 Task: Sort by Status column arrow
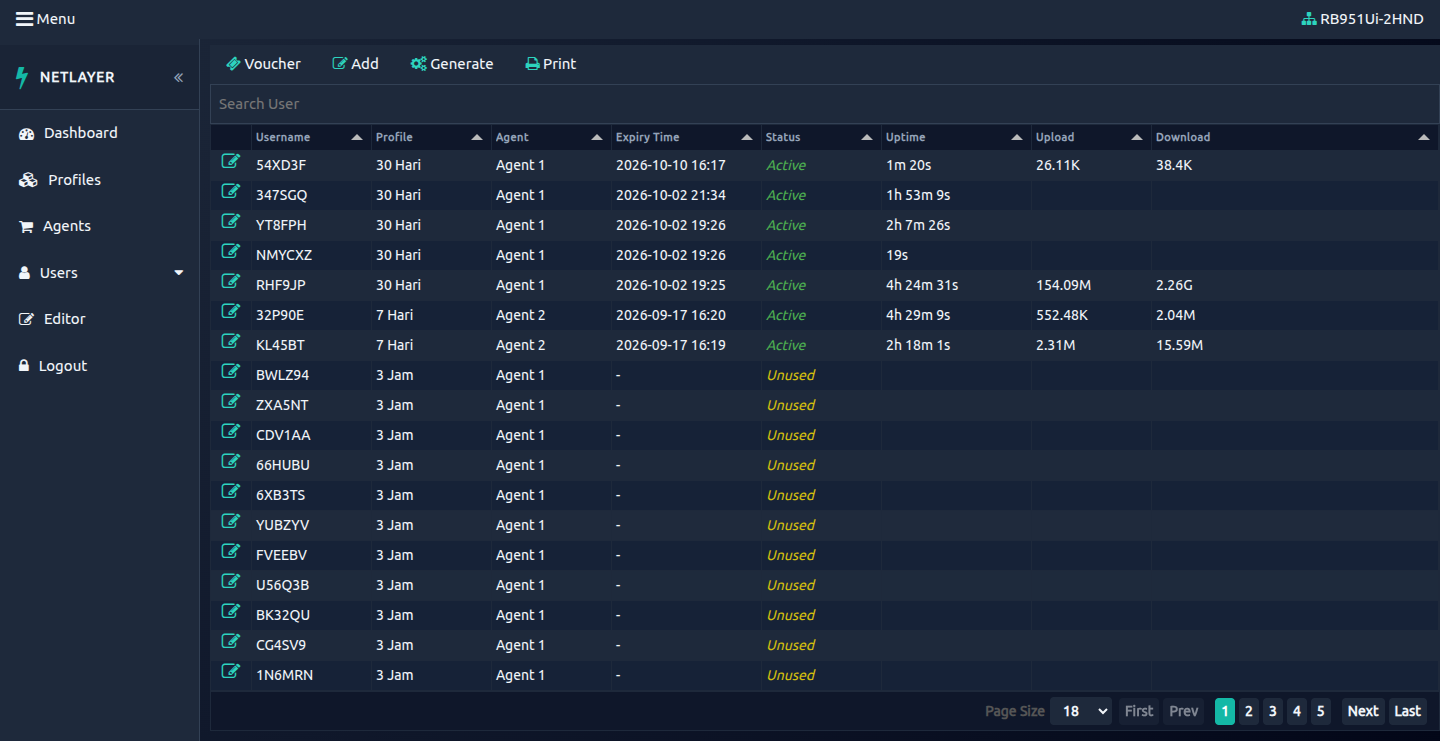coord(867,137)
